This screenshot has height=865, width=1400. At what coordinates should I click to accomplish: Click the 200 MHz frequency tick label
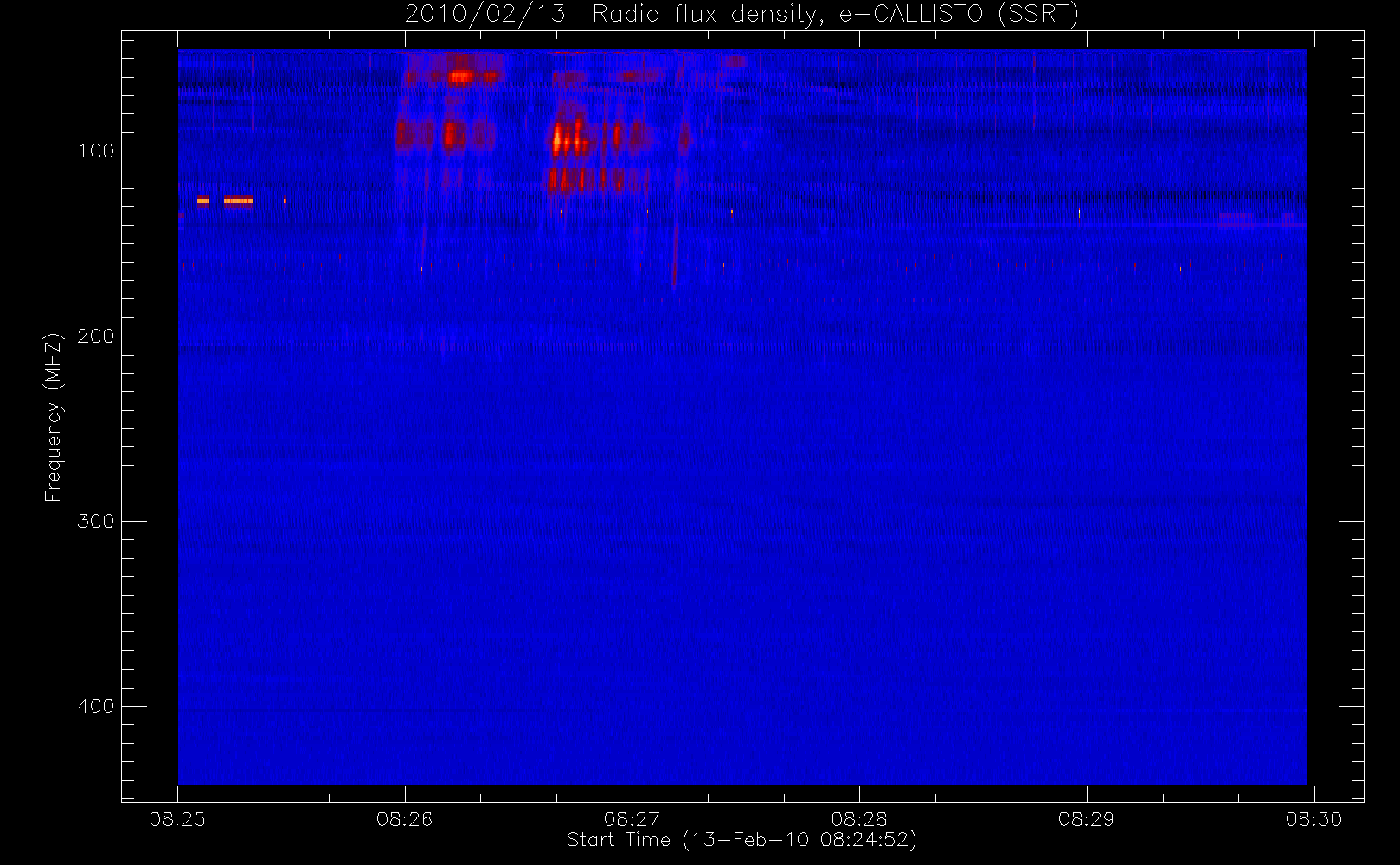[x=95, y=336]
